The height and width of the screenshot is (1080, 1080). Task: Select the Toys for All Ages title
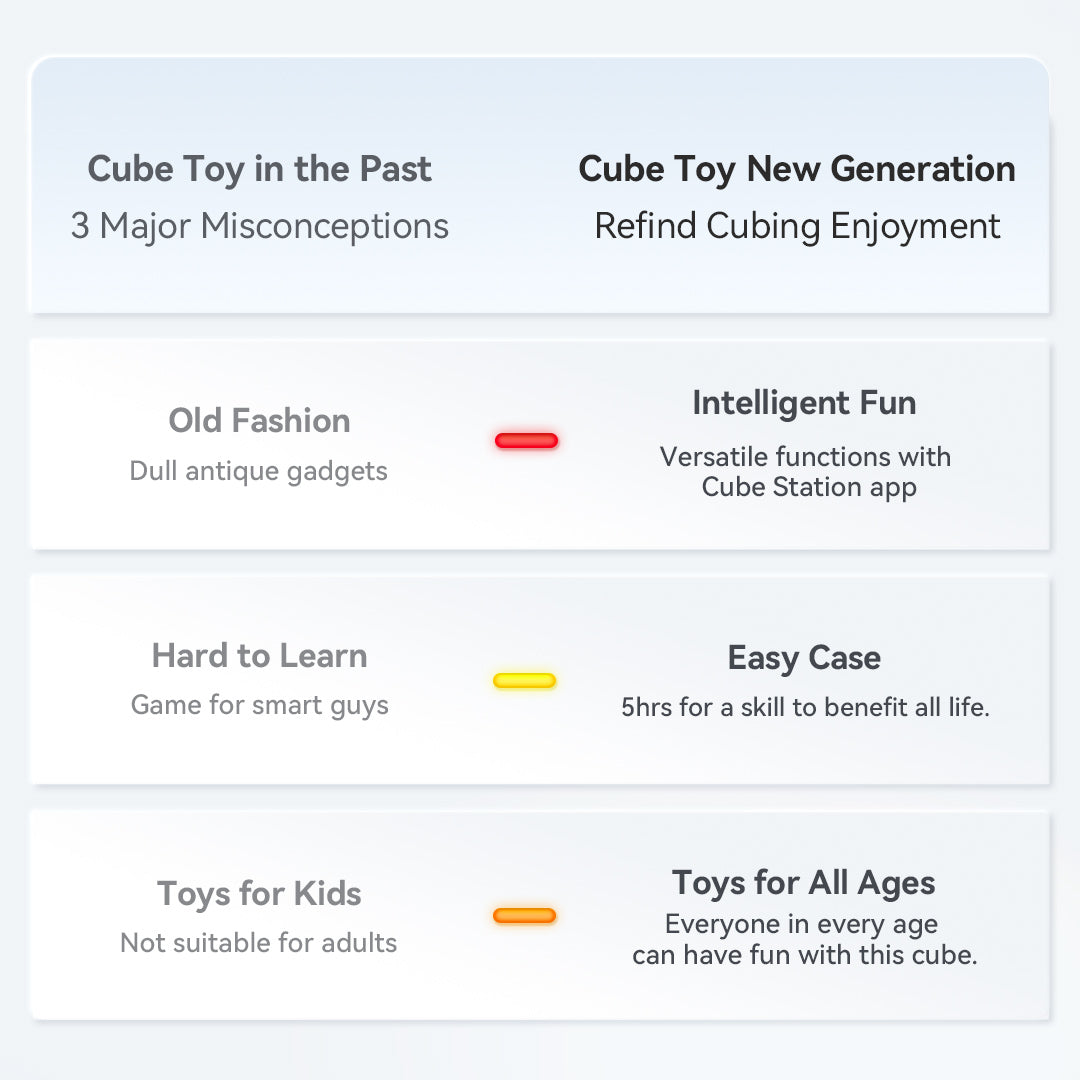click(804, 884)
